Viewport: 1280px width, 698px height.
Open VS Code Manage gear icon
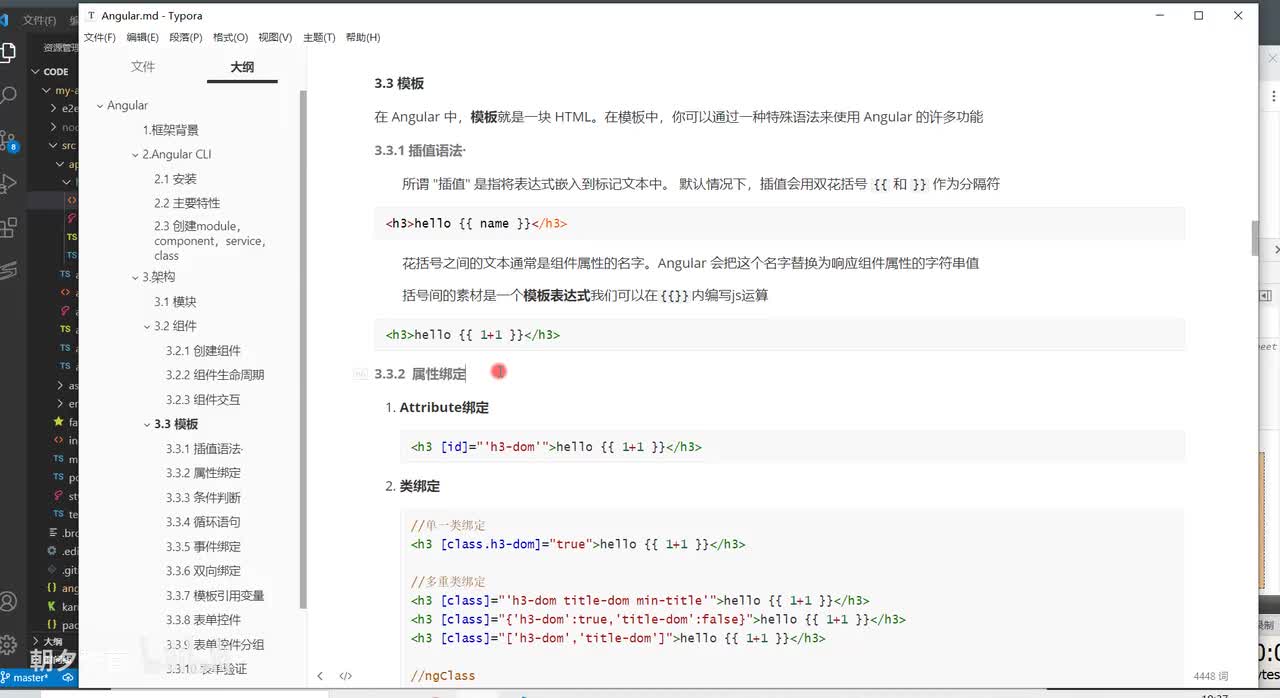pyautogui.click(x=8, y=644)
